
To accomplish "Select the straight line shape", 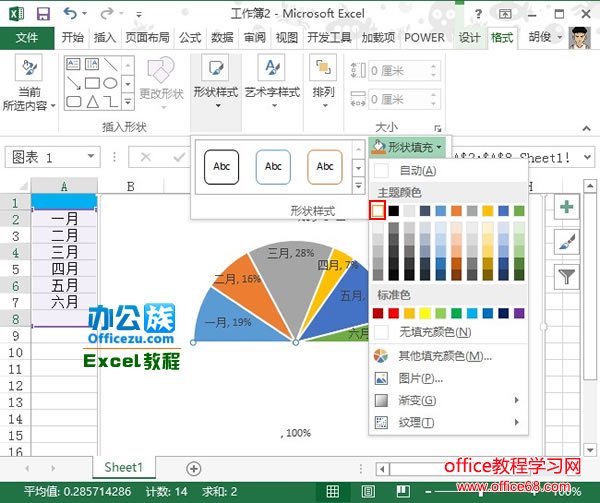I will (x=111, y=64).
